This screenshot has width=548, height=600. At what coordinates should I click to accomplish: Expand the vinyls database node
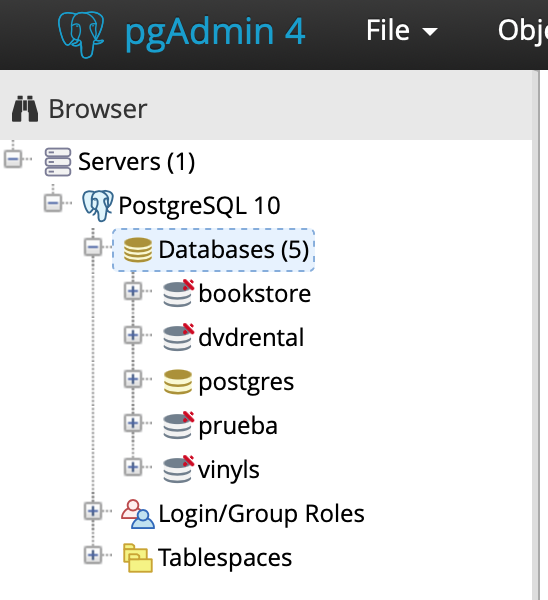pos(133,467)
